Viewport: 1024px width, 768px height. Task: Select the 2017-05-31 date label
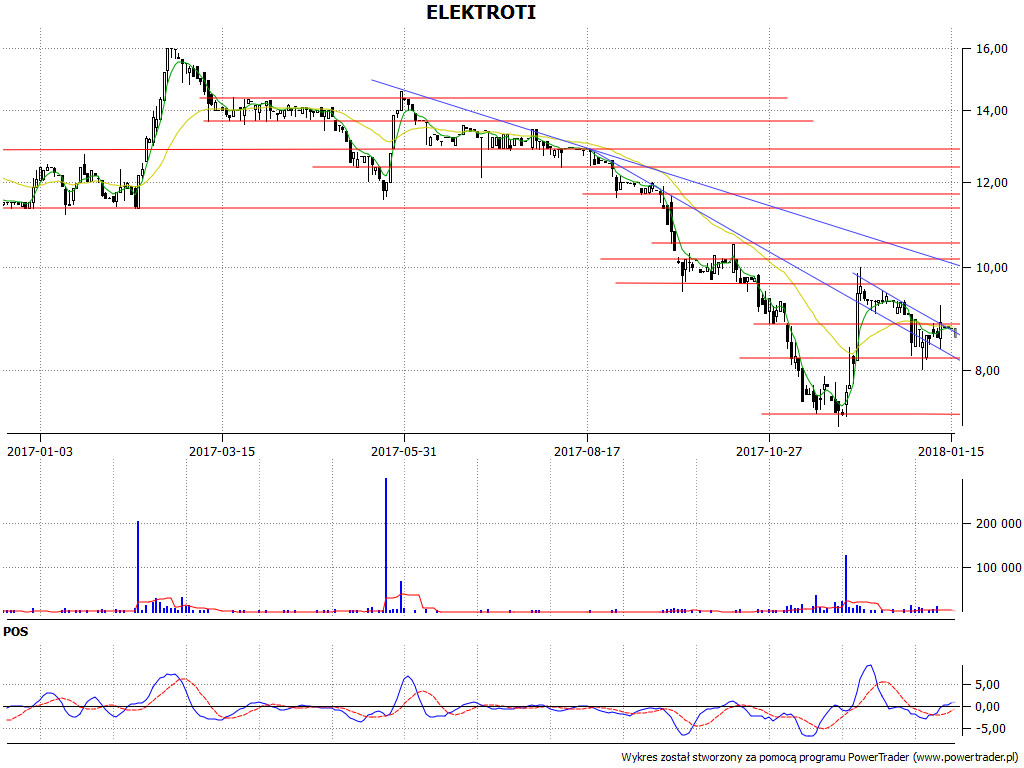pos(404,451)
